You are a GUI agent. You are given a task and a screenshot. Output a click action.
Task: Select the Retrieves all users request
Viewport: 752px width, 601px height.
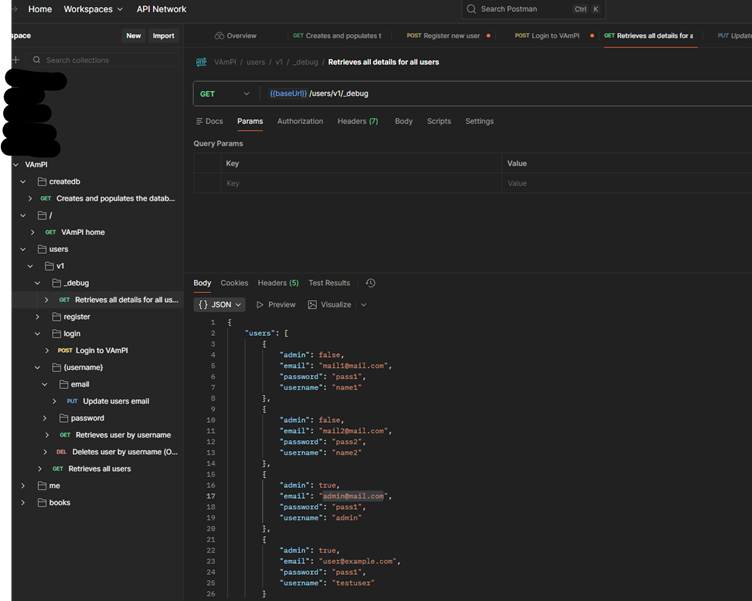(99, 469)
